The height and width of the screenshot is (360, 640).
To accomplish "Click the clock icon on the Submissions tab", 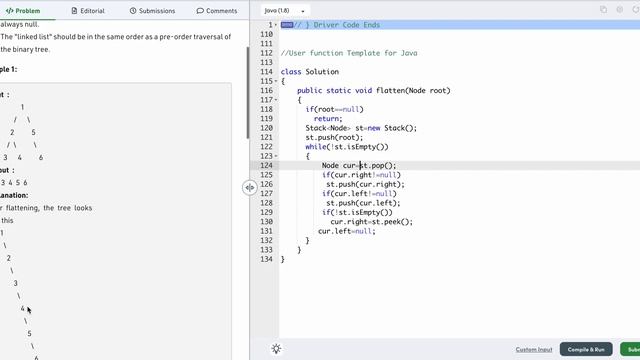I will point(133,11).
